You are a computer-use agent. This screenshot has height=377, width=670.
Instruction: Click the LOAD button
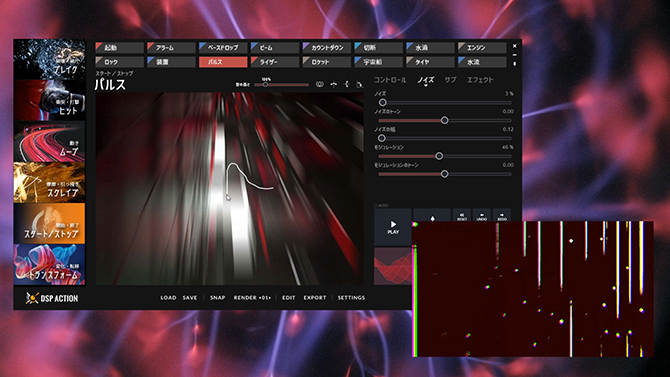point(168,297)
